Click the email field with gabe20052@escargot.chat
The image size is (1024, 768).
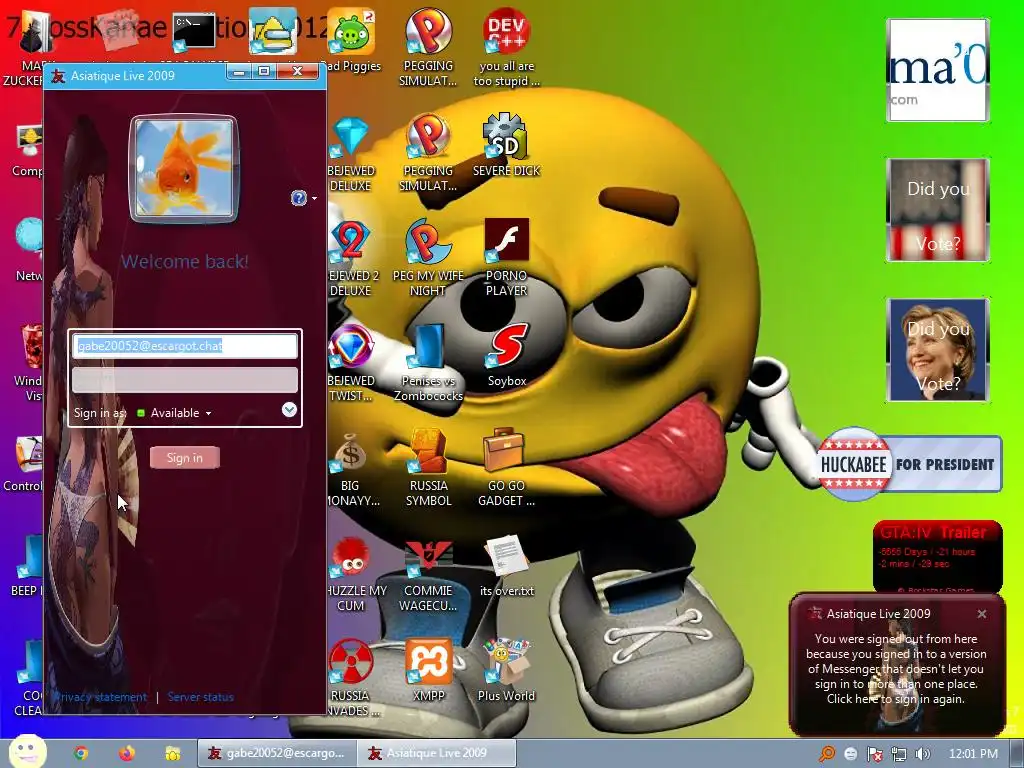point(185,346)
